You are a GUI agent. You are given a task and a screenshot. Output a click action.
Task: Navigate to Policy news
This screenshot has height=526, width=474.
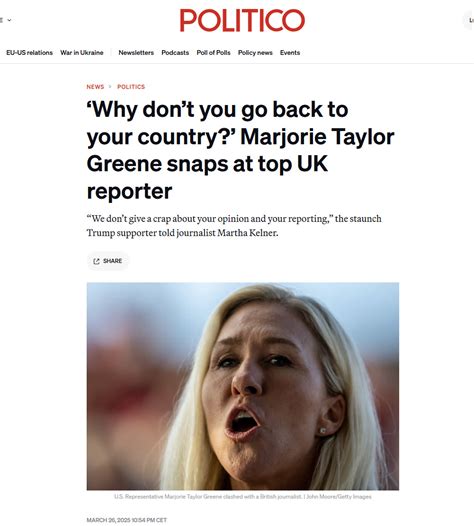coord(255,53)
